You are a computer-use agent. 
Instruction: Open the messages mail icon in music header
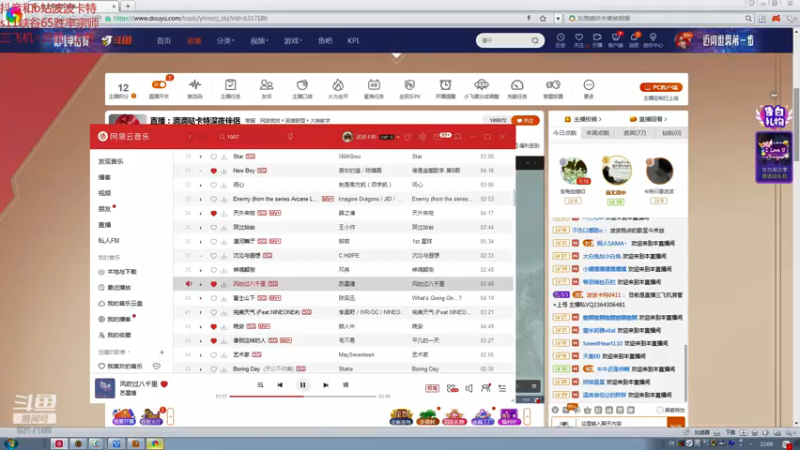tap(438, 137)
